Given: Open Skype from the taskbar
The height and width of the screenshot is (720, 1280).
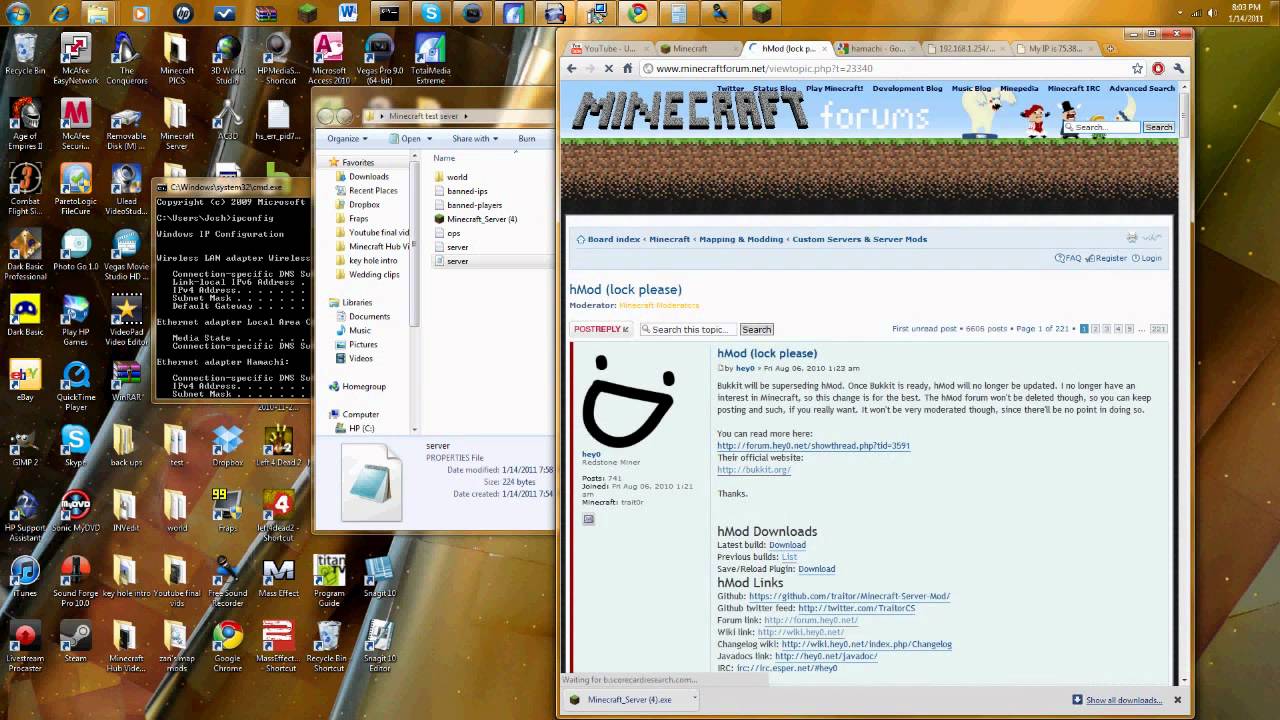Looking at the screenshot, I should 431,13.
